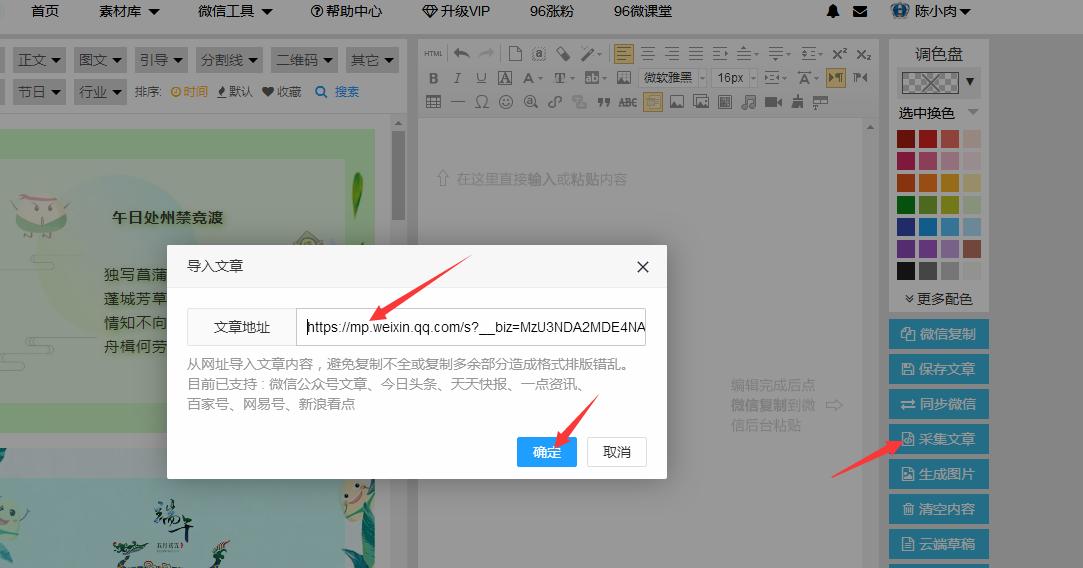The width and height of the screenshot is (1083, 568).
Task: Insert video with camera icon
Action: [774, 102]
